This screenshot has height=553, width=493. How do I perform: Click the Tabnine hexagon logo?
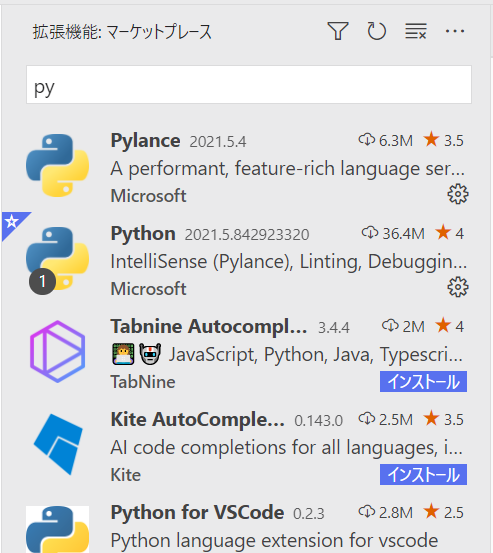pyautogui.click(x=57, y=351)
